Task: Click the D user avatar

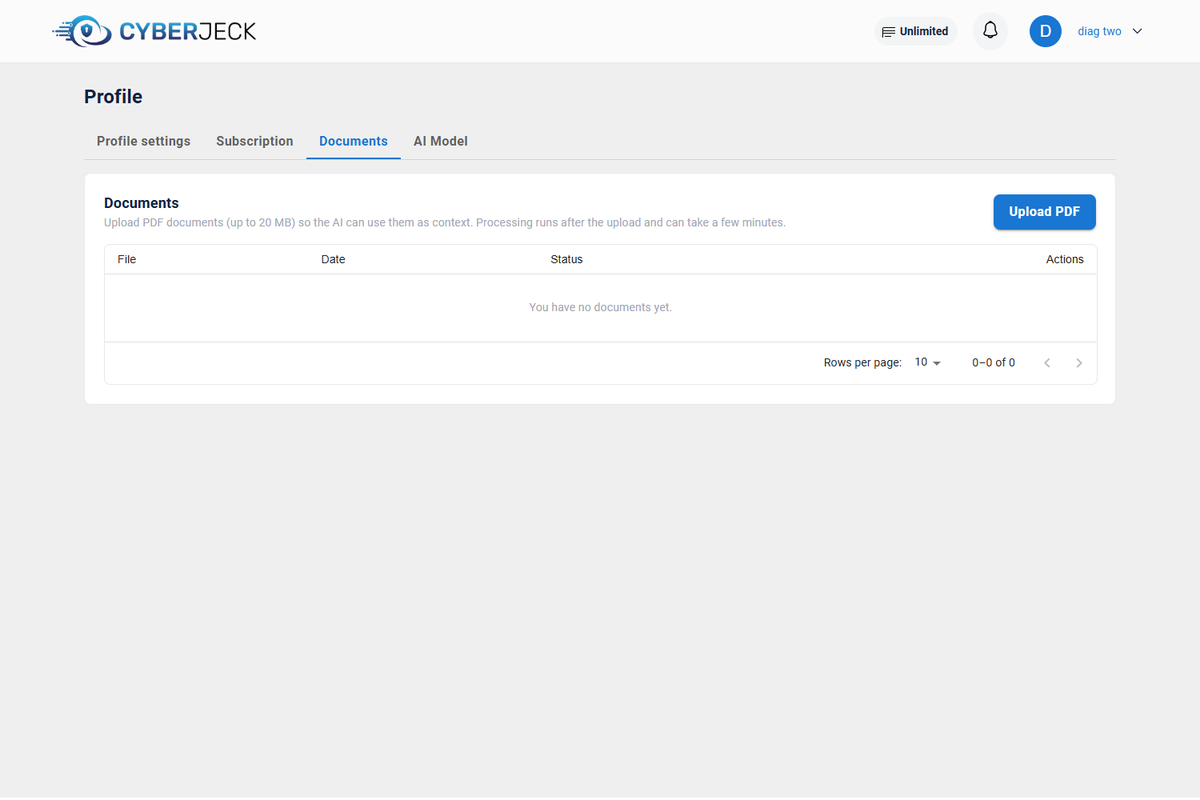Action: (x=1045, y=31)
